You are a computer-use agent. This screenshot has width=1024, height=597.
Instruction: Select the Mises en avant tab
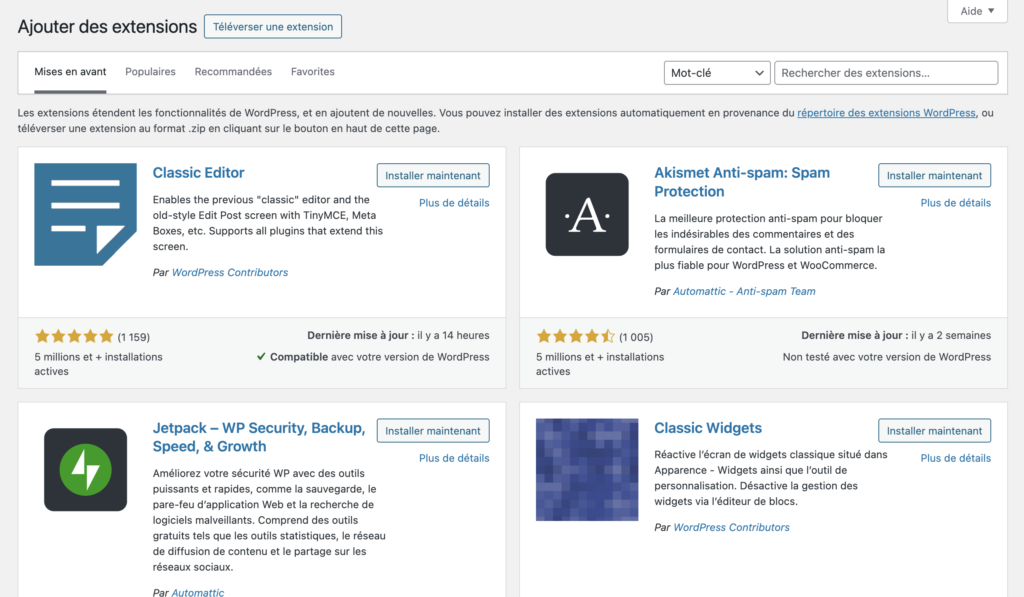pos(70,72)
